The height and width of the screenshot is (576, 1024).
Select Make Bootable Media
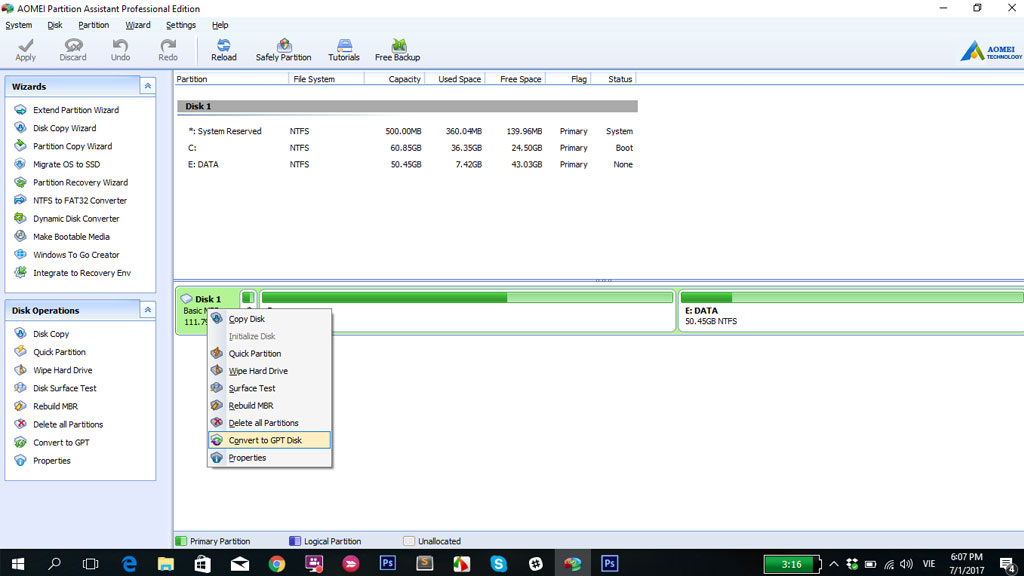71,236
